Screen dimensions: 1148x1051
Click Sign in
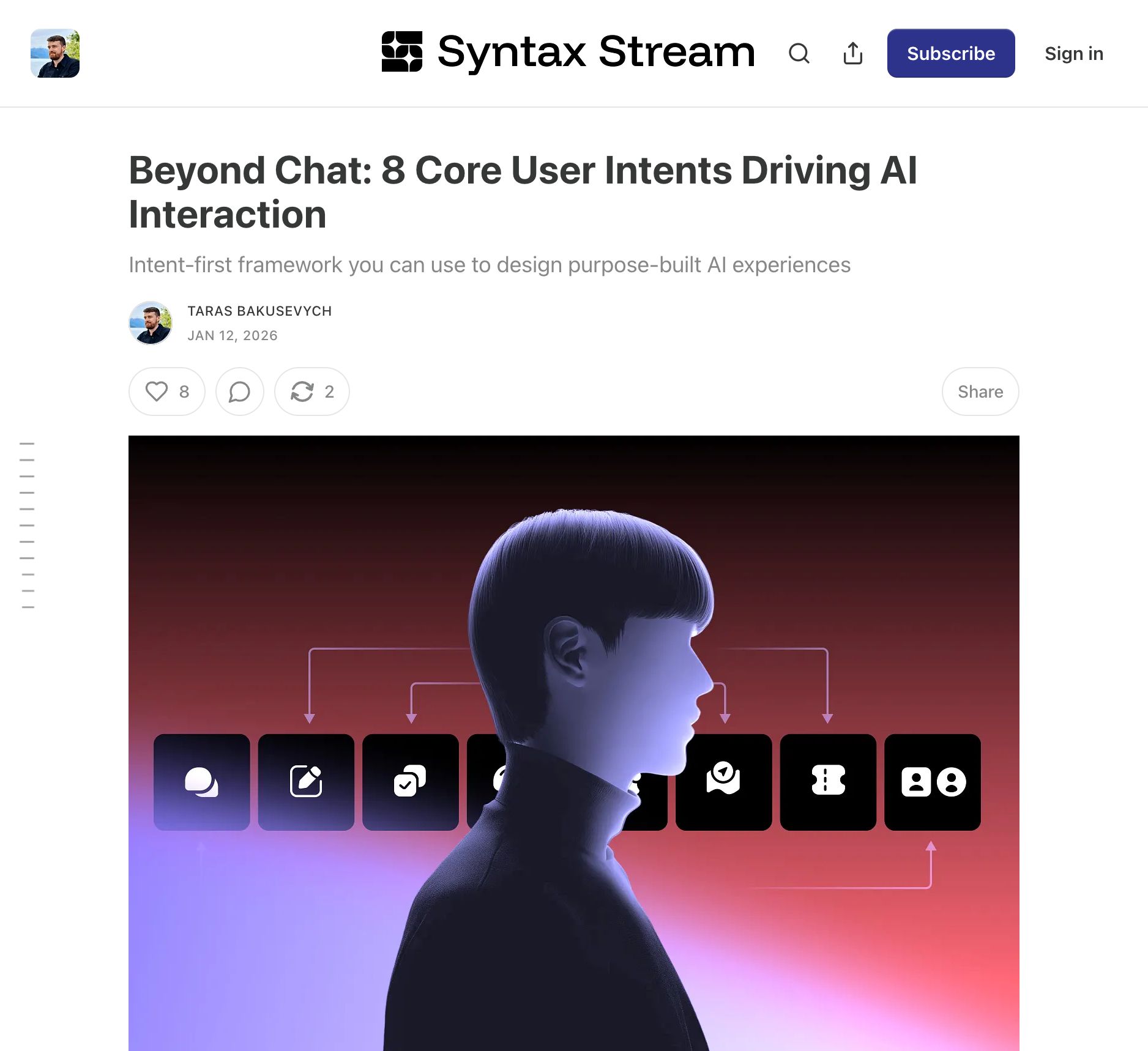pos(1073,54)
